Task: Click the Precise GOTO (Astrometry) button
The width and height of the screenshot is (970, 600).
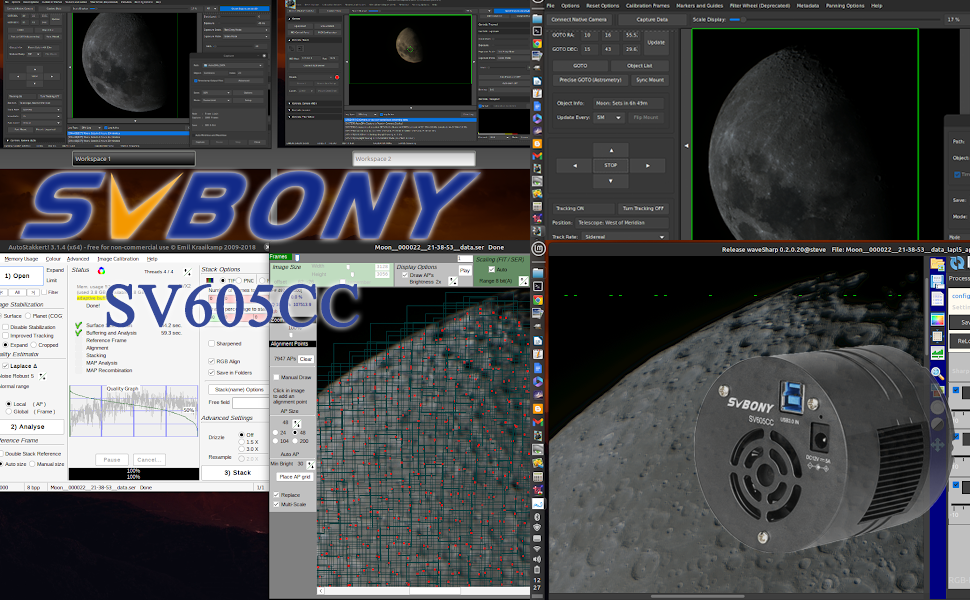Action: 590,80
